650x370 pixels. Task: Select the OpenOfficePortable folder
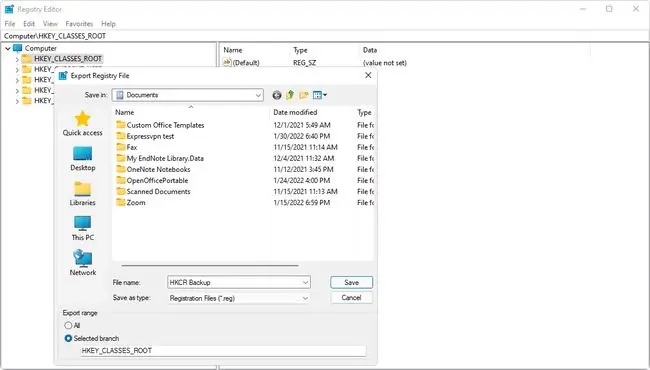pyautogui.click(x=152, y=180)
